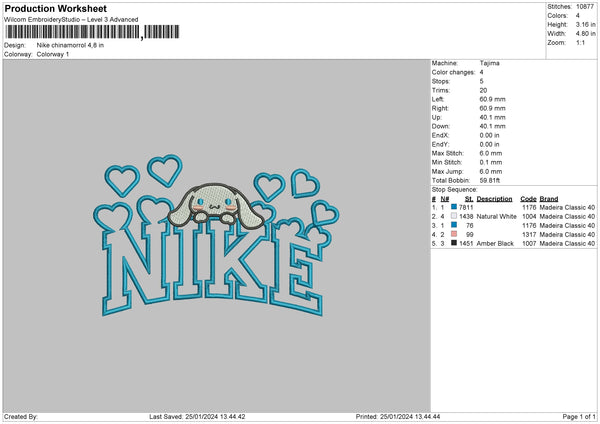Click thread code 1317

pyautogui.click(x=529, y=235)
